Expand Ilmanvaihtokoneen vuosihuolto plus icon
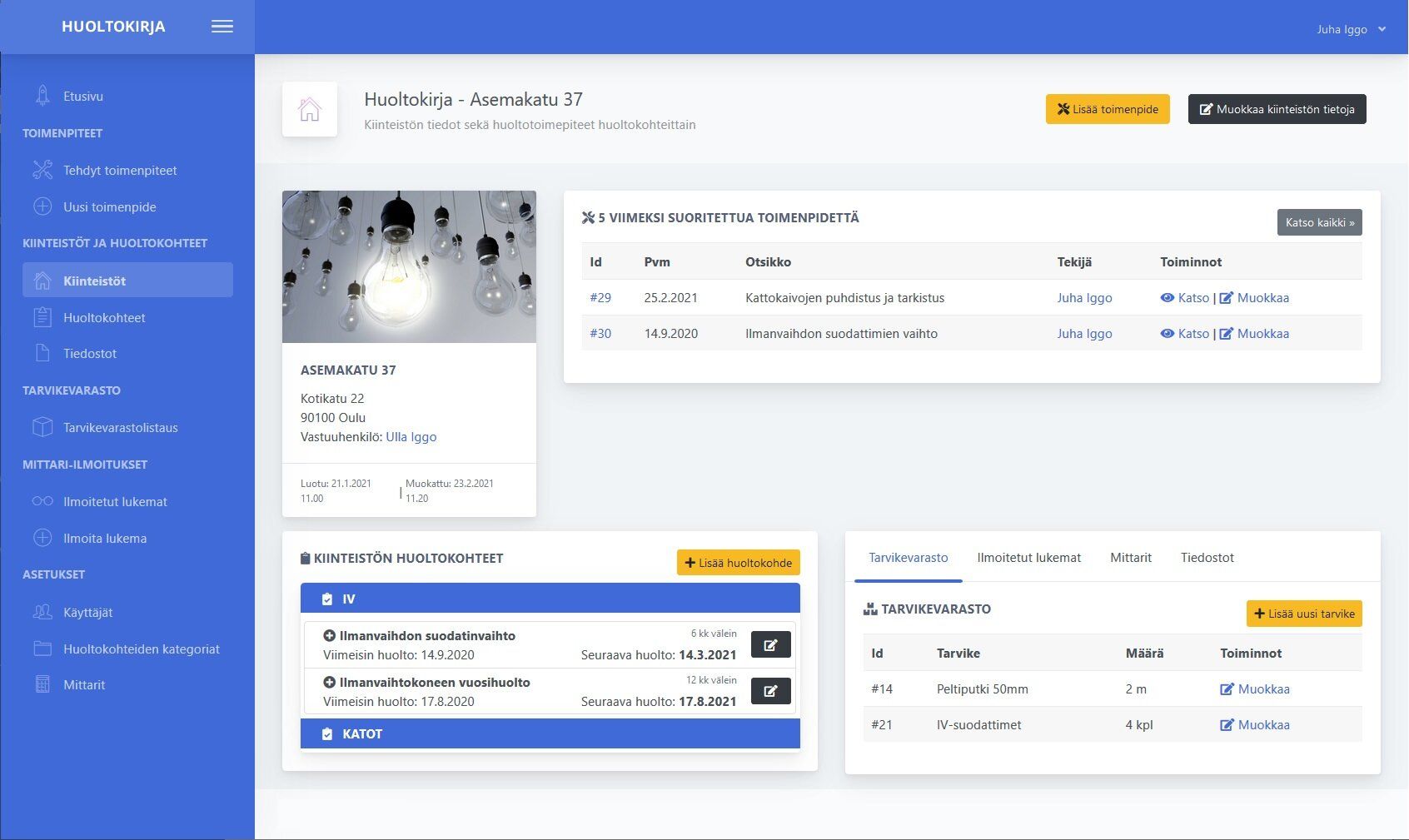The image size is (1409, 840). point(329,683)
